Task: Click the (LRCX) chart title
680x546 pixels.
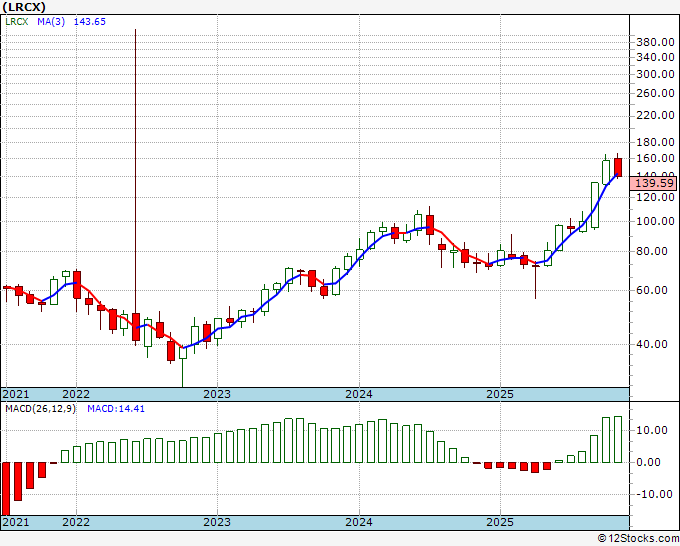Action: tap(23, 7)
